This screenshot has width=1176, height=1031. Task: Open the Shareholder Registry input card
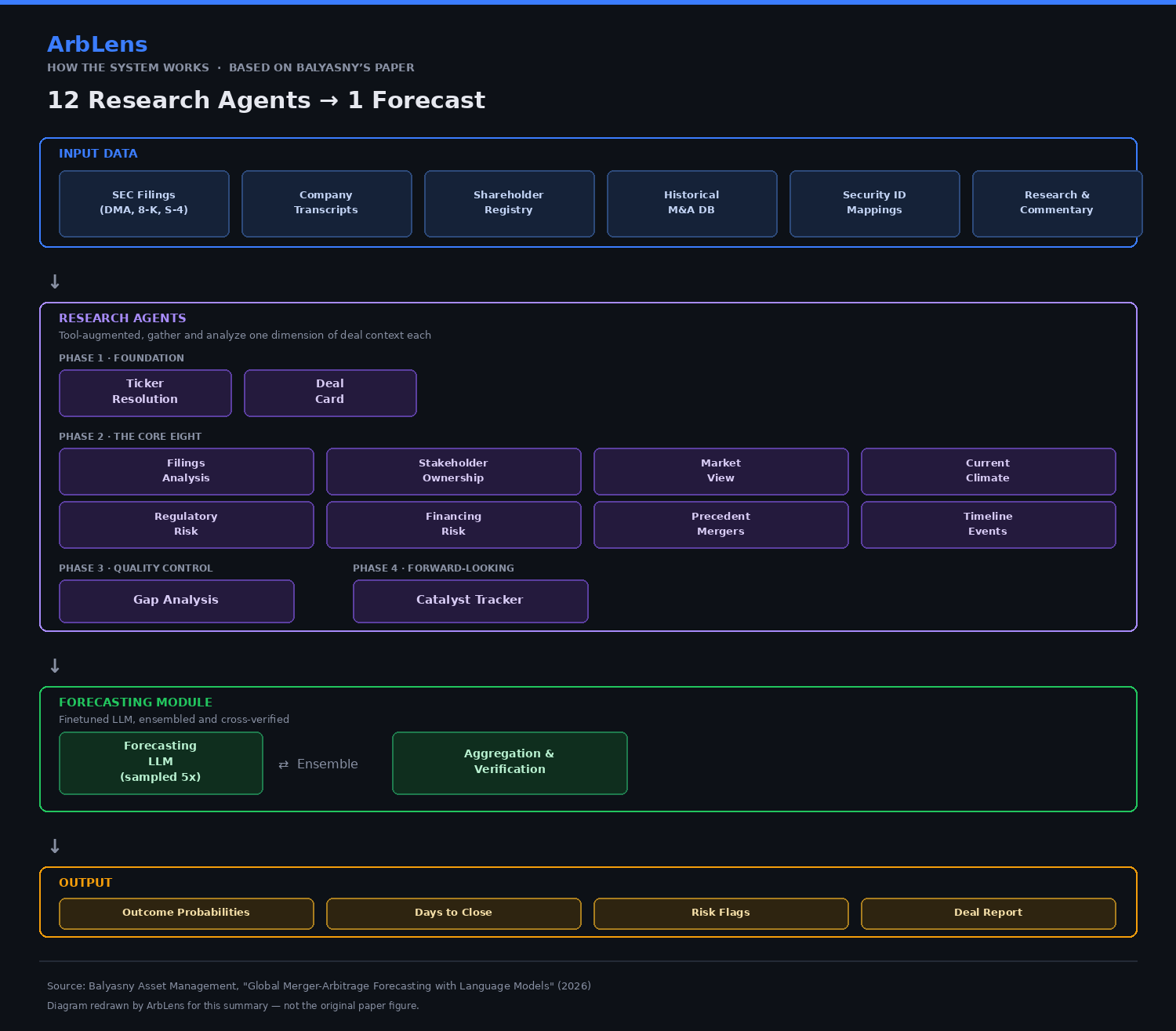pos(510,204)
